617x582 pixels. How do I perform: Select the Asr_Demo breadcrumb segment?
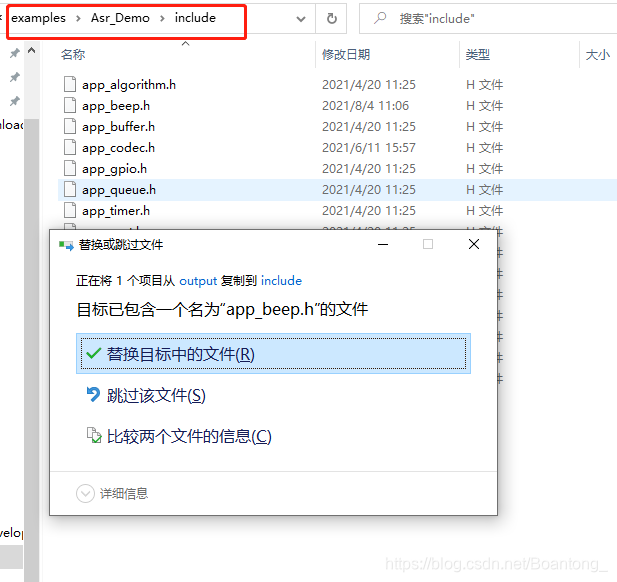coord(120,18)
